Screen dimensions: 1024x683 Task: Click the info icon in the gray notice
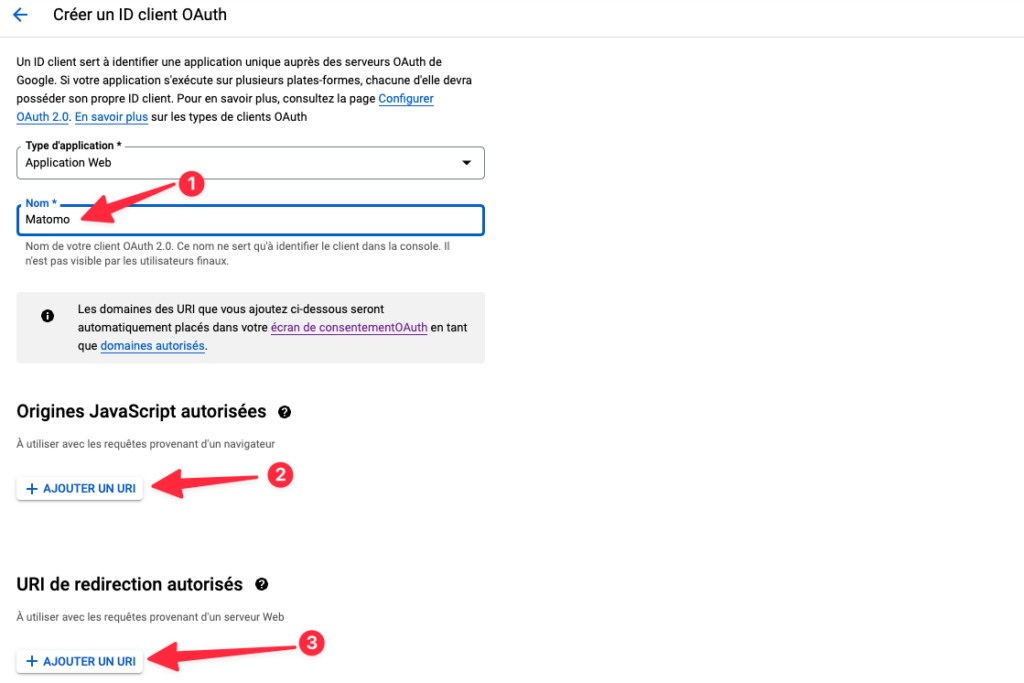47,316
